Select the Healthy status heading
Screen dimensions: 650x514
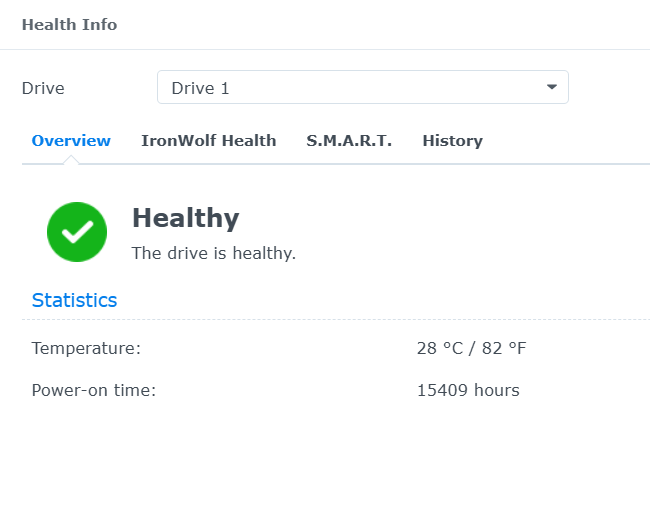click(x=185, y=218)
